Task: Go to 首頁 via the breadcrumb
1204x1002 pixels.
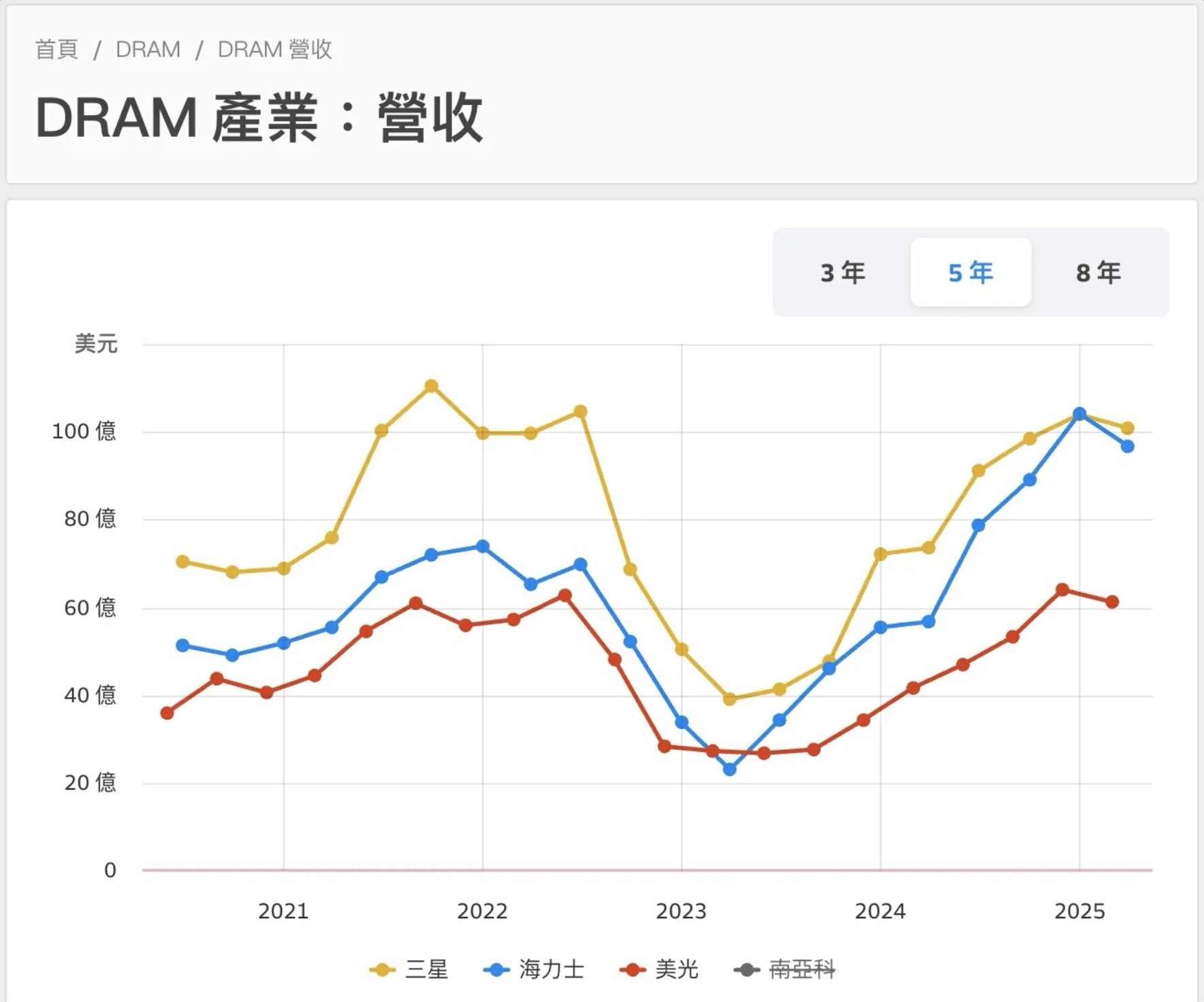Action: coord(57,50)
